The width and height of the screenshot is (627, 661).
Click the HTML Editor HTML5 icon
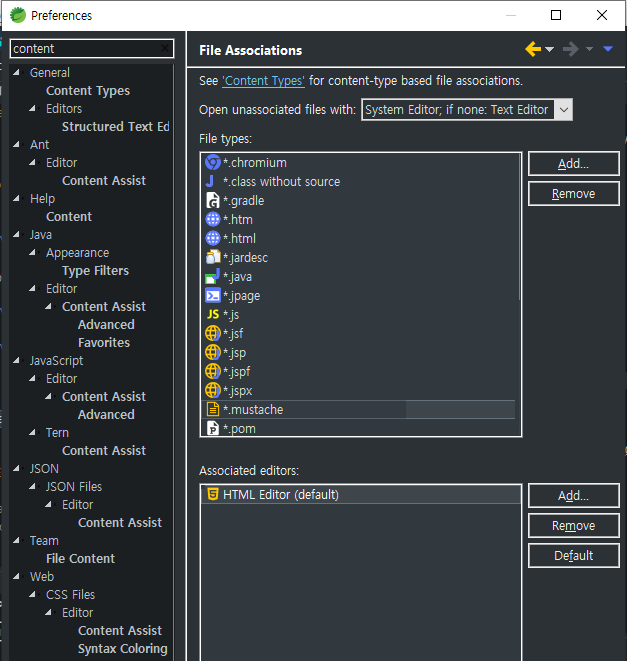213,494
